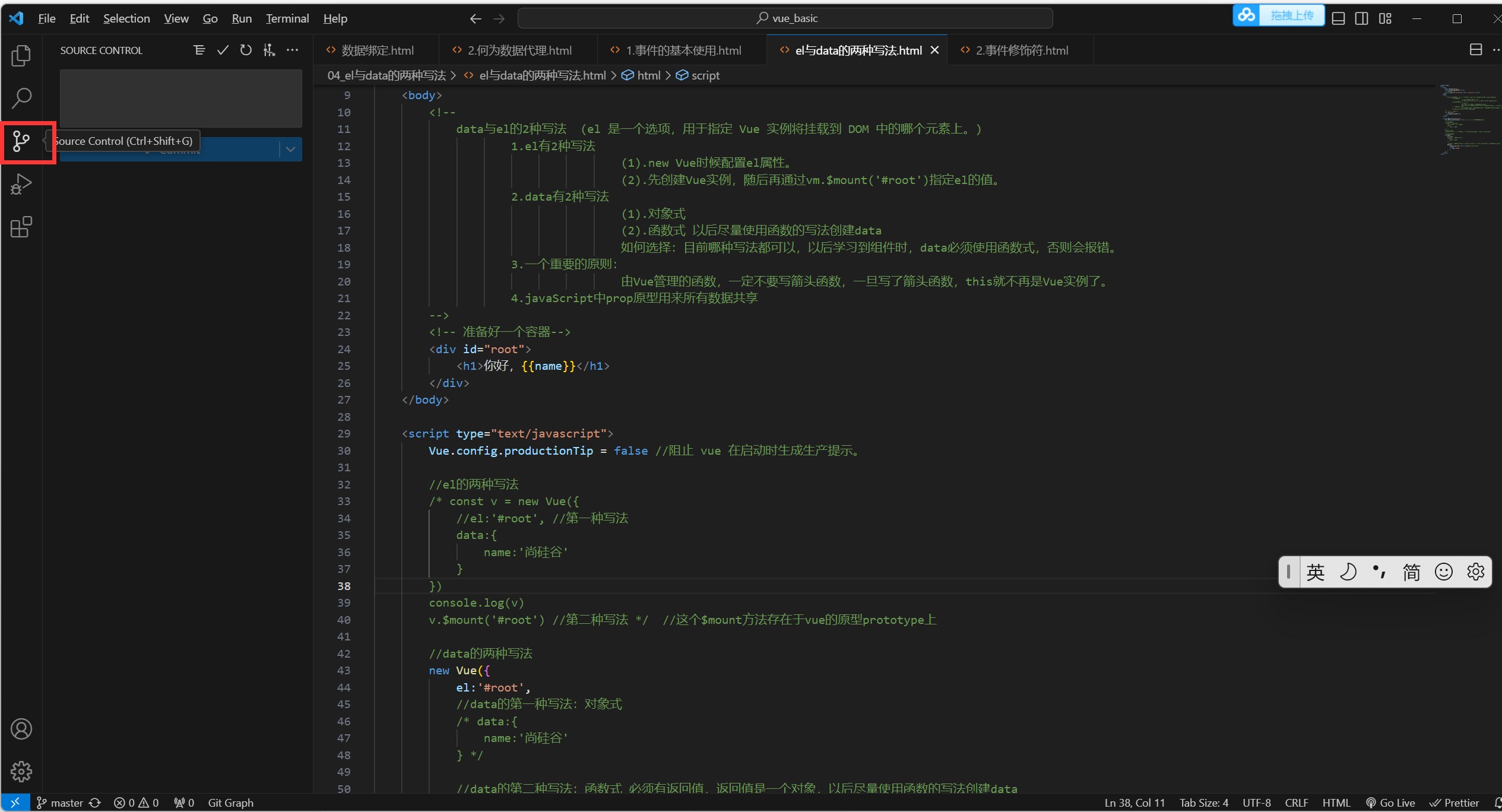This screenshot has width=1502, height=812.
Task: Select the HTML language mode indicator
Action: click(1336, 803)
